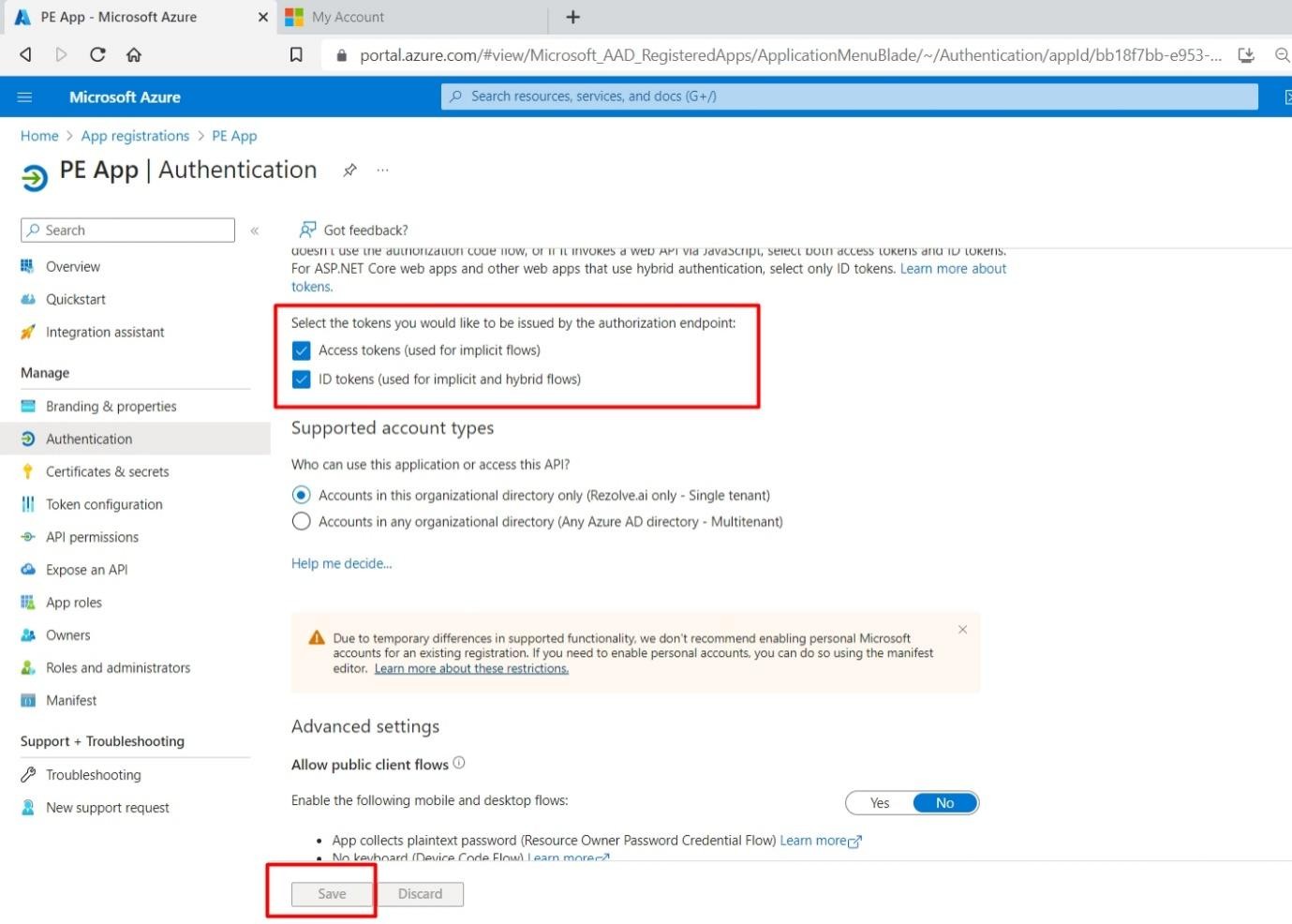Focus Azure search resources bar
This screenshot has width=1292, height=924.
tap(850, 97)
